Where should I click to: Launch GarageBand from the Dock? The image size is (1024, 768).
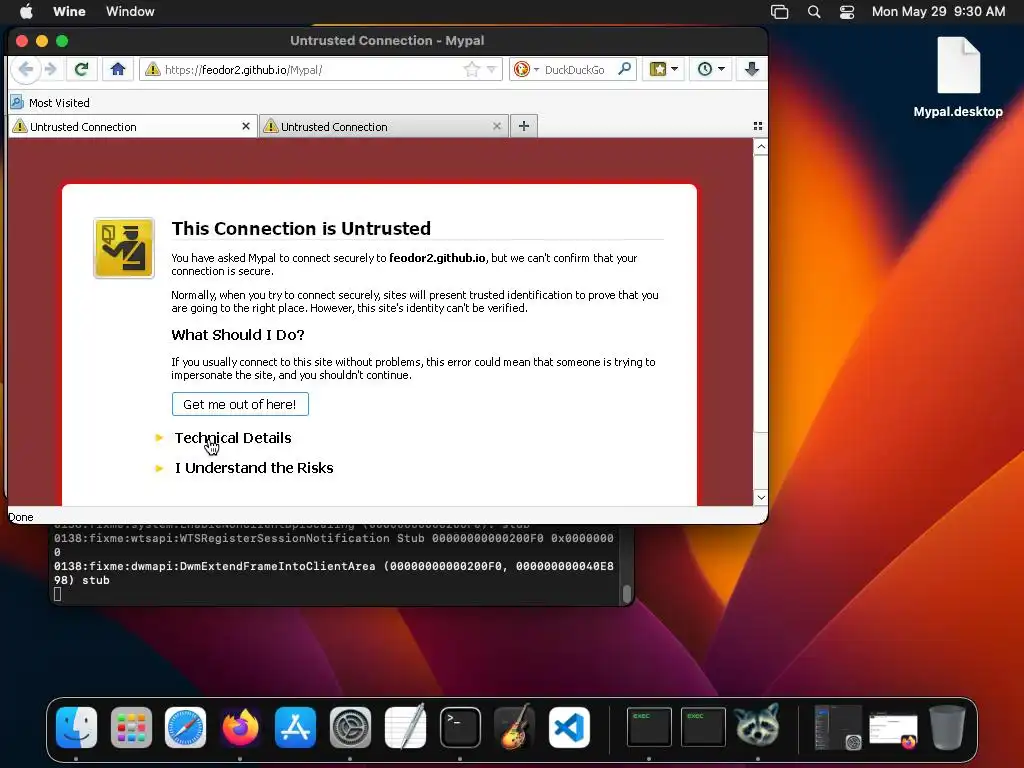pos(515,727)
